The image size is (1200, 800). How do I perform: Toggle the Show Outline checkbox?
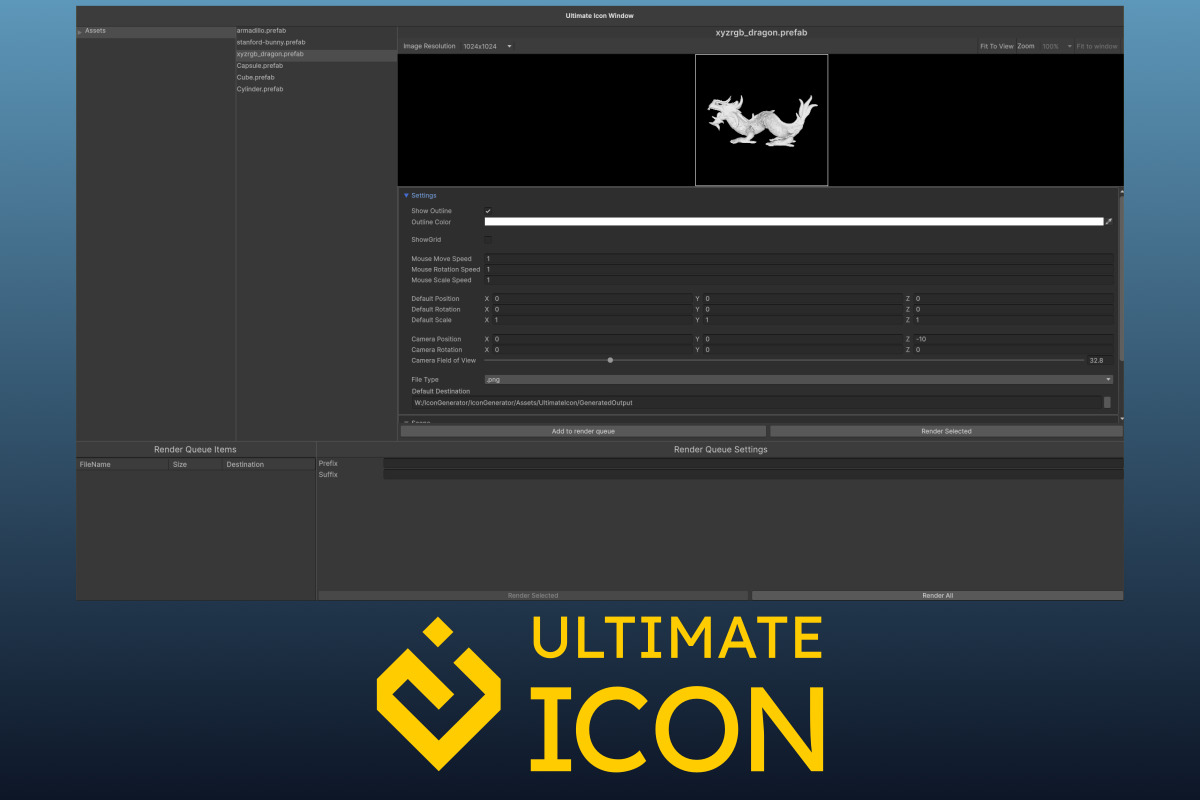point(488,211)
